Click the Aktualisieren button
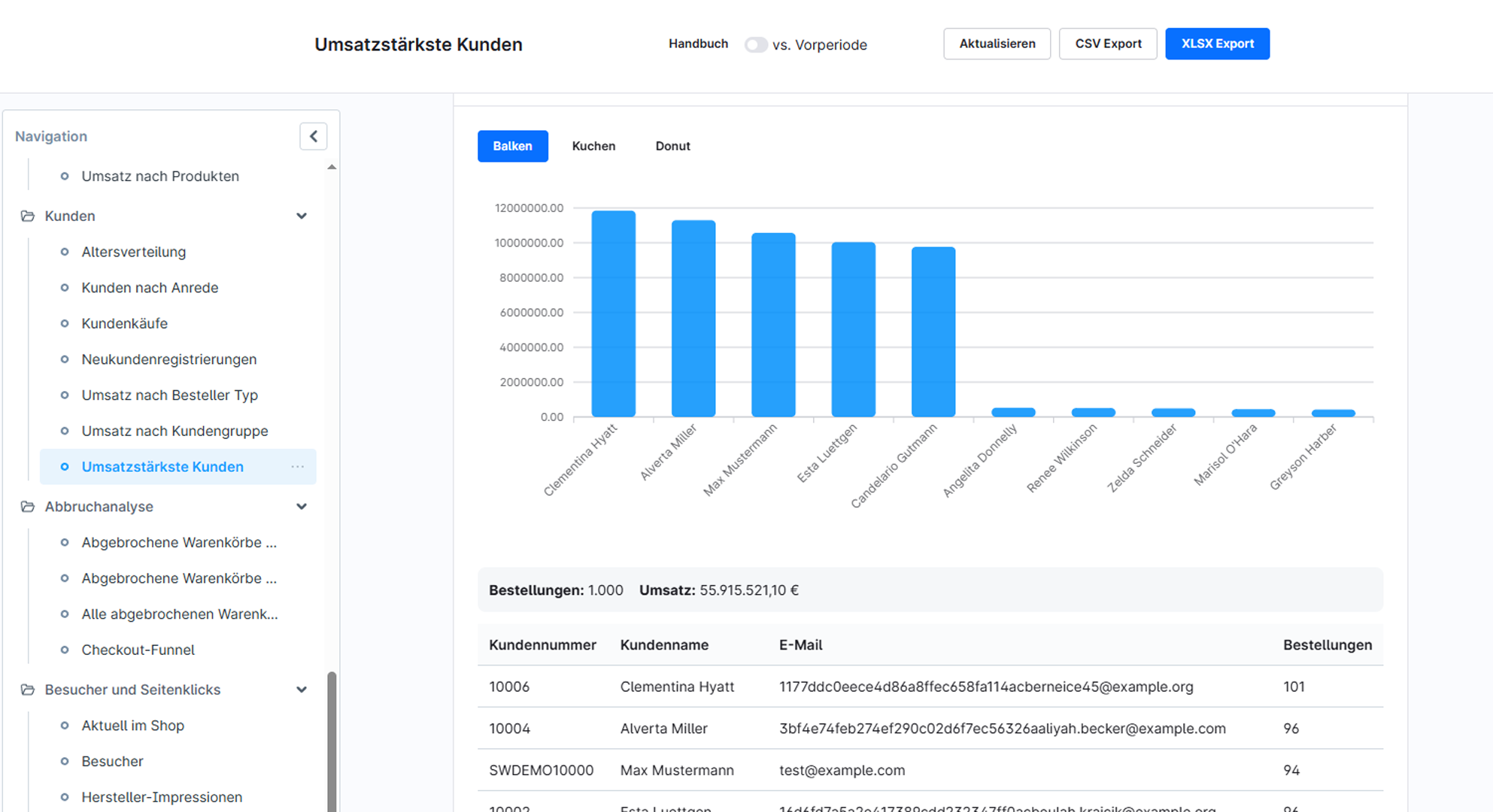Screen dimensions: 1493x812 [x=997, y=44]
